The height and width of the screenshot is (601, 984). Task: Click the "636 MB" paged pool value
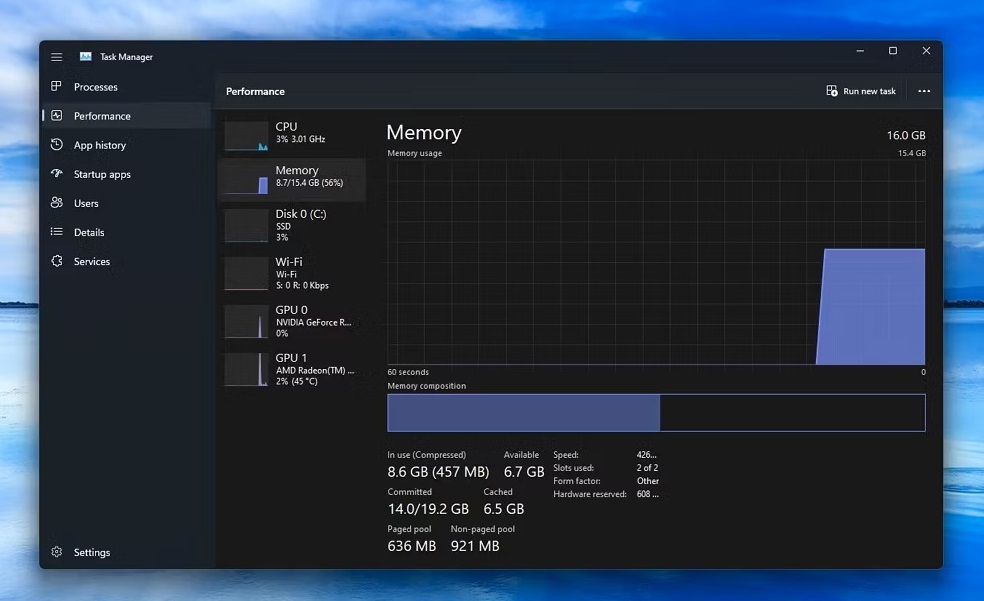(412, 546)
